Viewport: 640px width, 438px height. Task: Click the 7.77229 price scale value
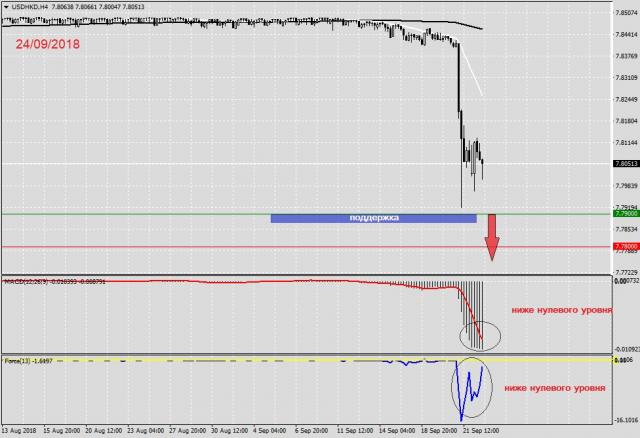click(626, 272)
